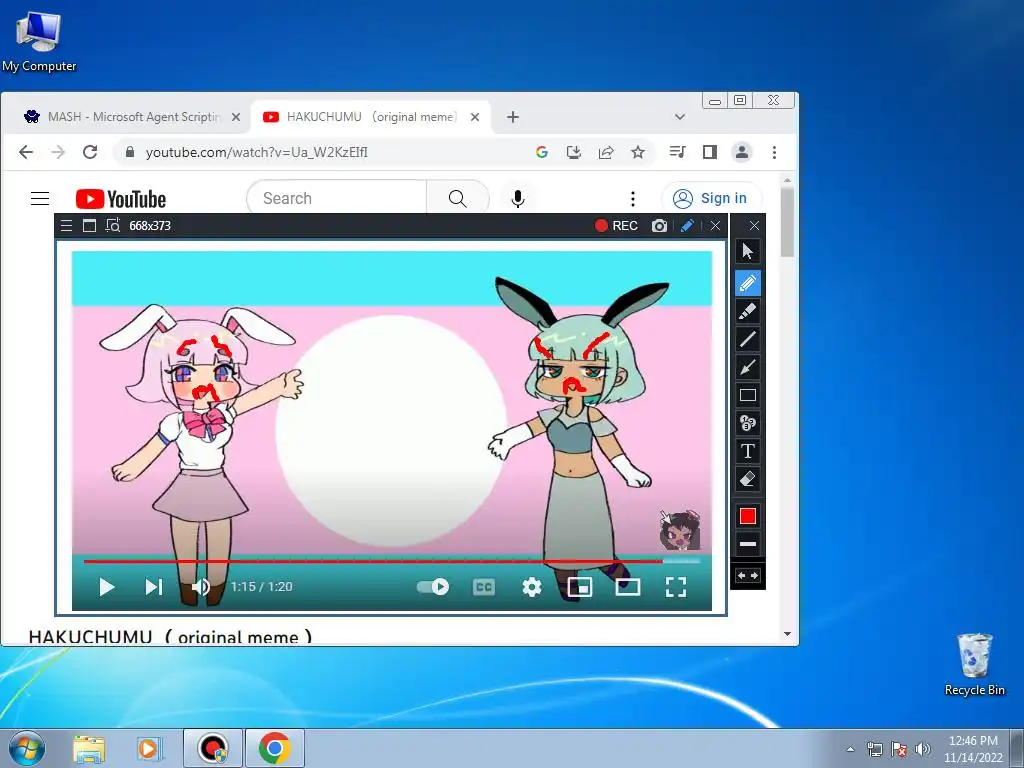
Task: Open the media controls icon
Action: 677,152
